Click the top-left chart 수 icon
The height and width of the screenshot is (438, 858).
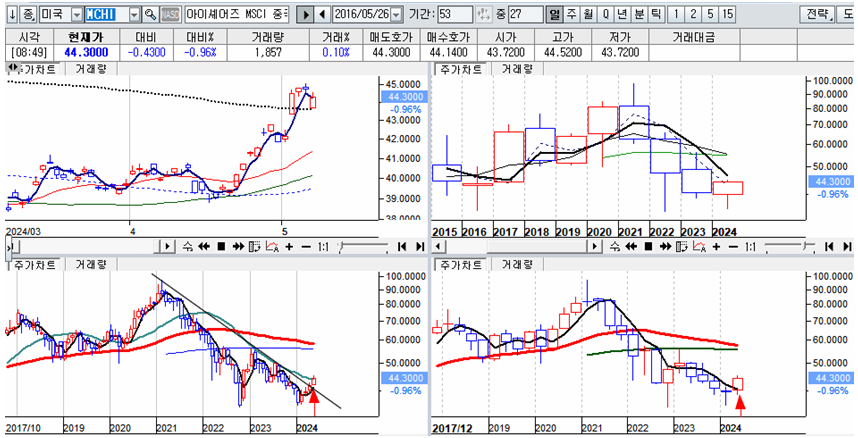click(x=188, y=246)
